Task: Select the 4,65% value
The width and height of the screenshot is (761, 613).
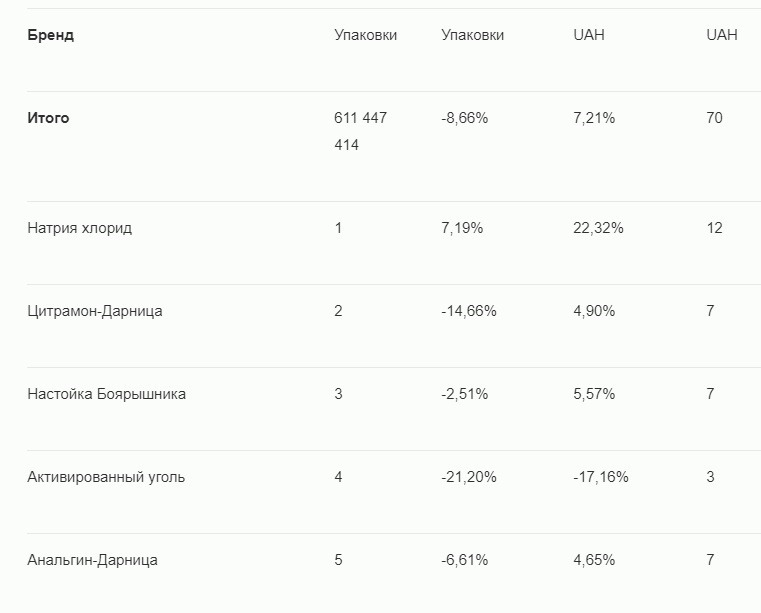Action: point(594,560)
